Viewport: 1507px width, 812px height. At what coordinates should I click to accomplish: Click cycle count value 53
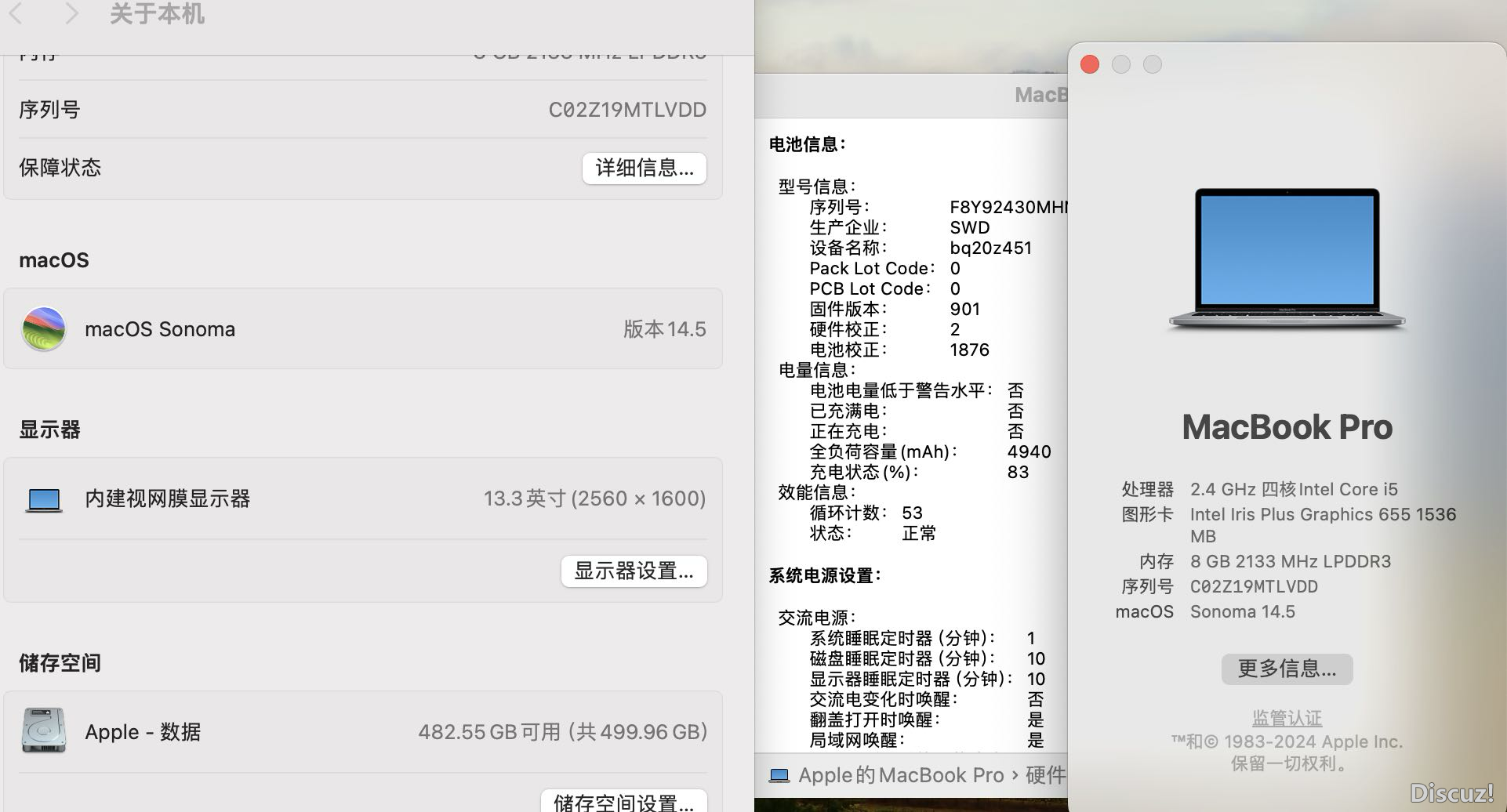[912, 513]
